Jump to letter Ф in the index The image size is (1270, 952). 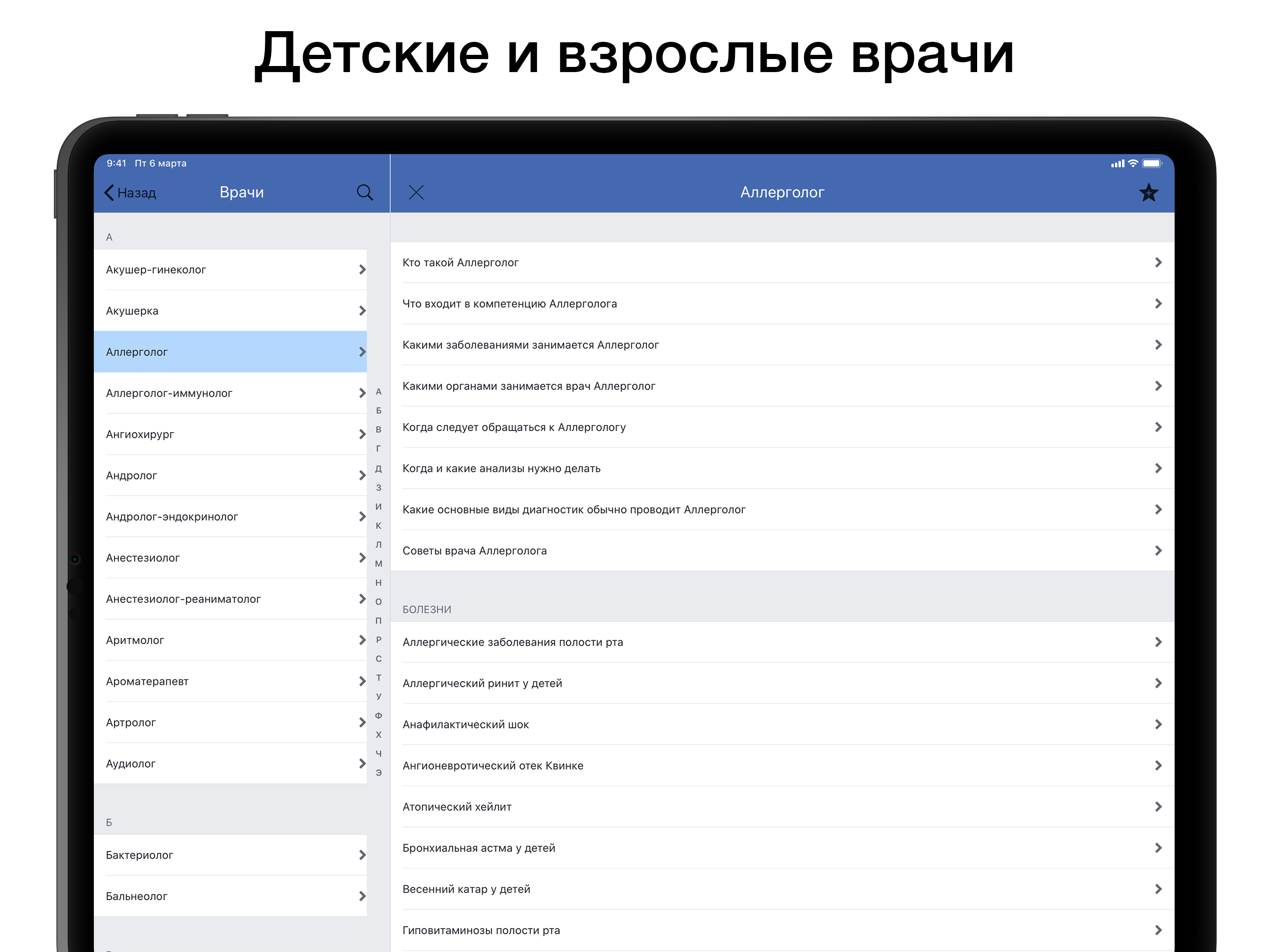tap(378, 715)
